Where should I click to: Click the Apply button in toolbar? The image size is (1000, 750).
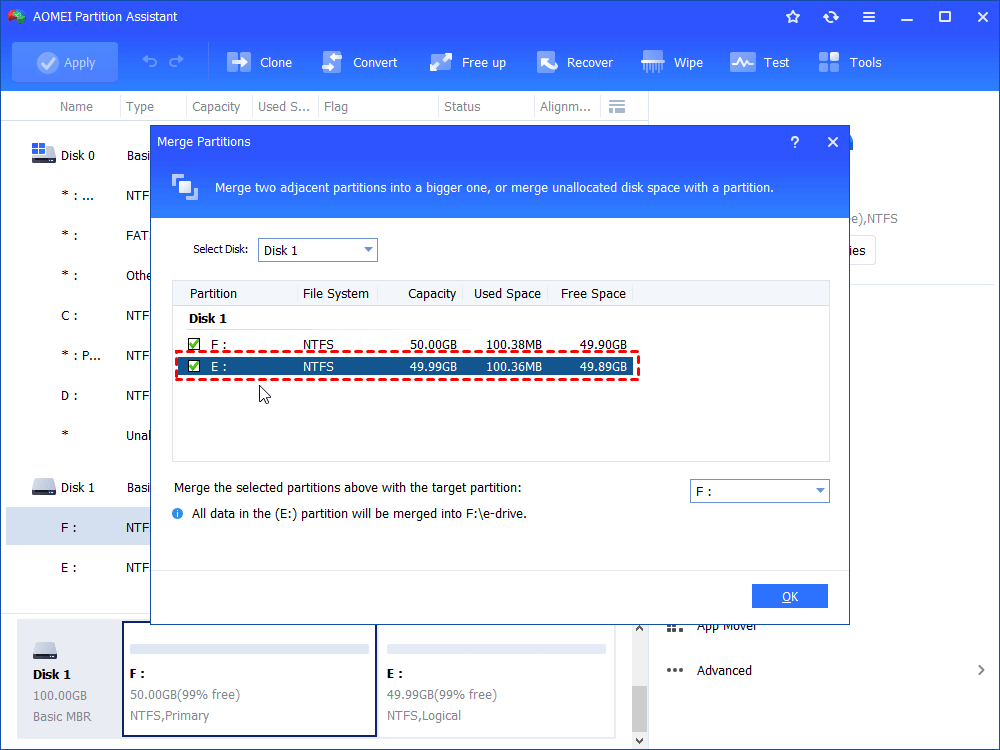65,62
